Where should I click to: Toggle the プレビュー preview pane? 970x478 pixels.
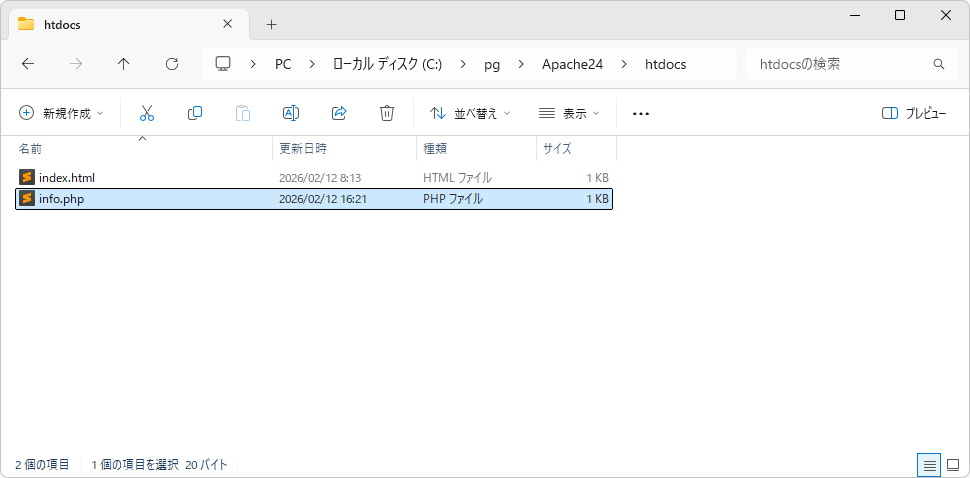click(914, 114)
